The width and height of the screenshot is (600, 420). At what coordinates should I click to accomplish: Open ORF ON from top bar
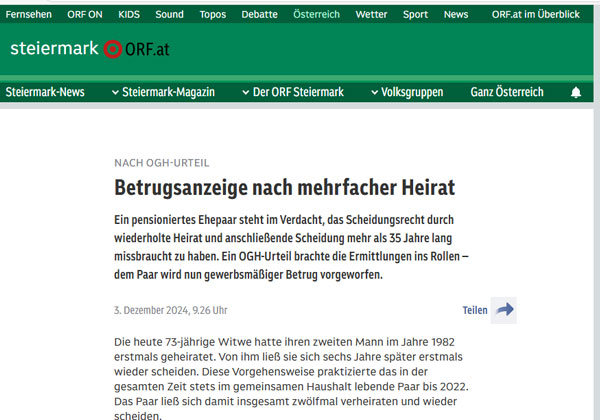point(83,15)
